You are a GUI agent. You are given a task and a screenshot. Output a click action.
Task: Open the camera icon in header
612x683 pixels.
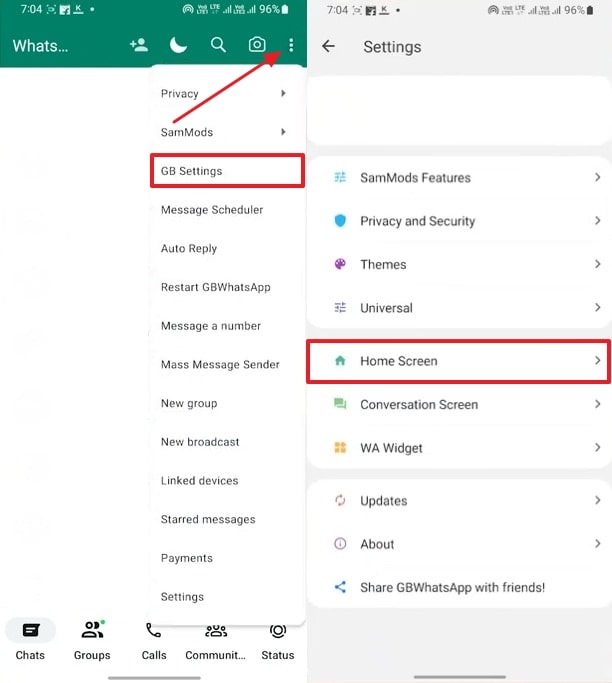257,45
